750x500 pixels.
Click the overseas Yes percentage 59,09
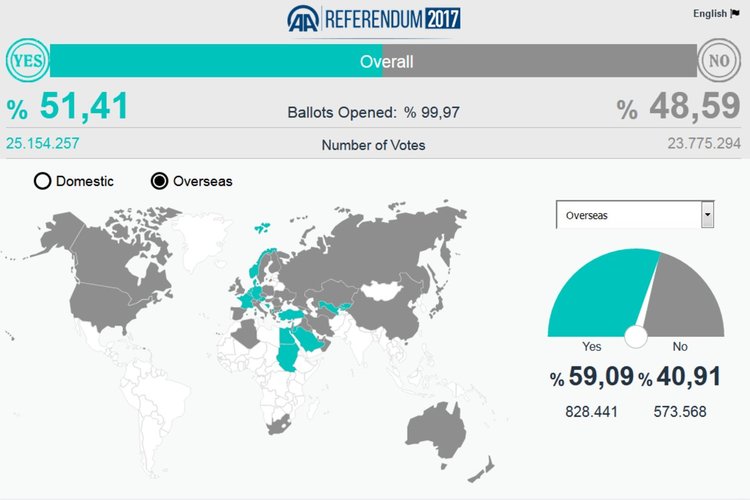[599, 378]
